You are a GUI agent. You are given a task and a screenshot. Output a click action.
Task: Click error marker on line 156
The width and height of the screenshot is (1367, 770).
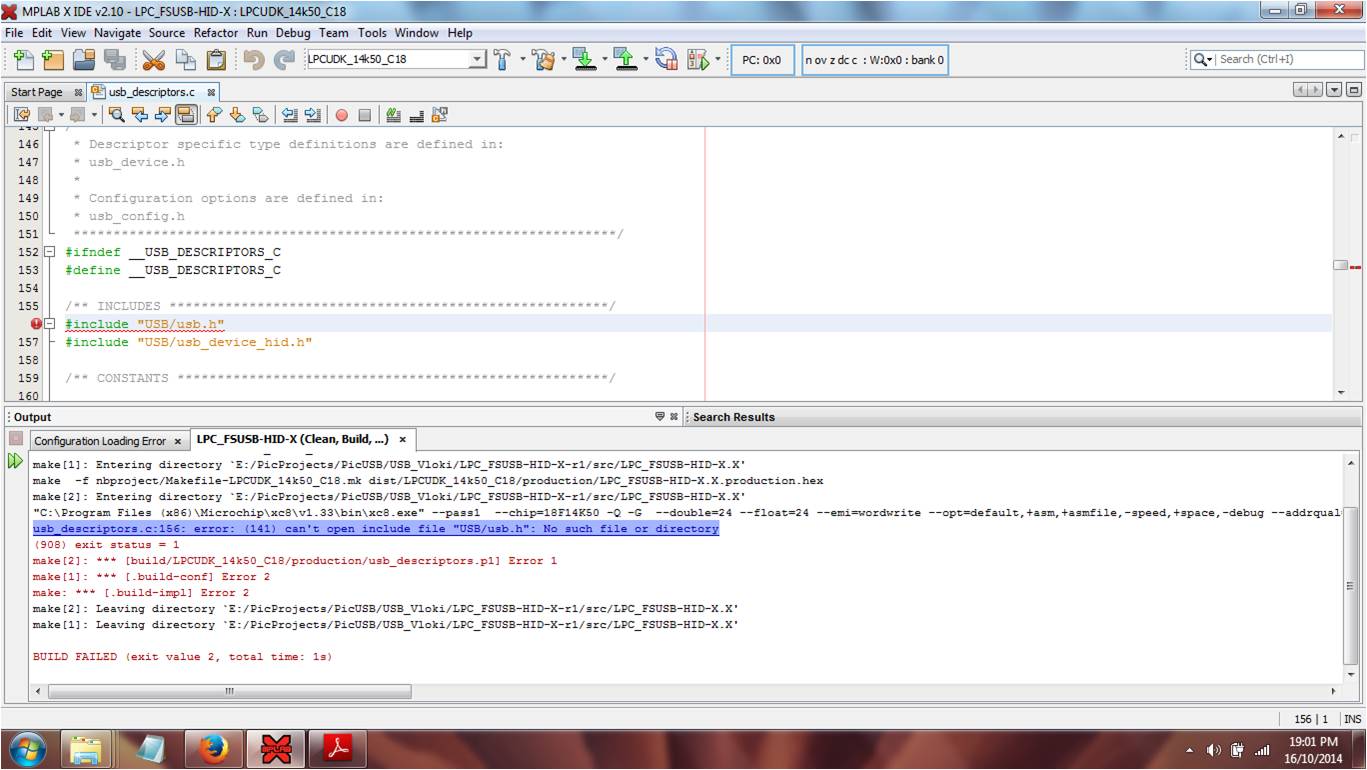(37, 324)
